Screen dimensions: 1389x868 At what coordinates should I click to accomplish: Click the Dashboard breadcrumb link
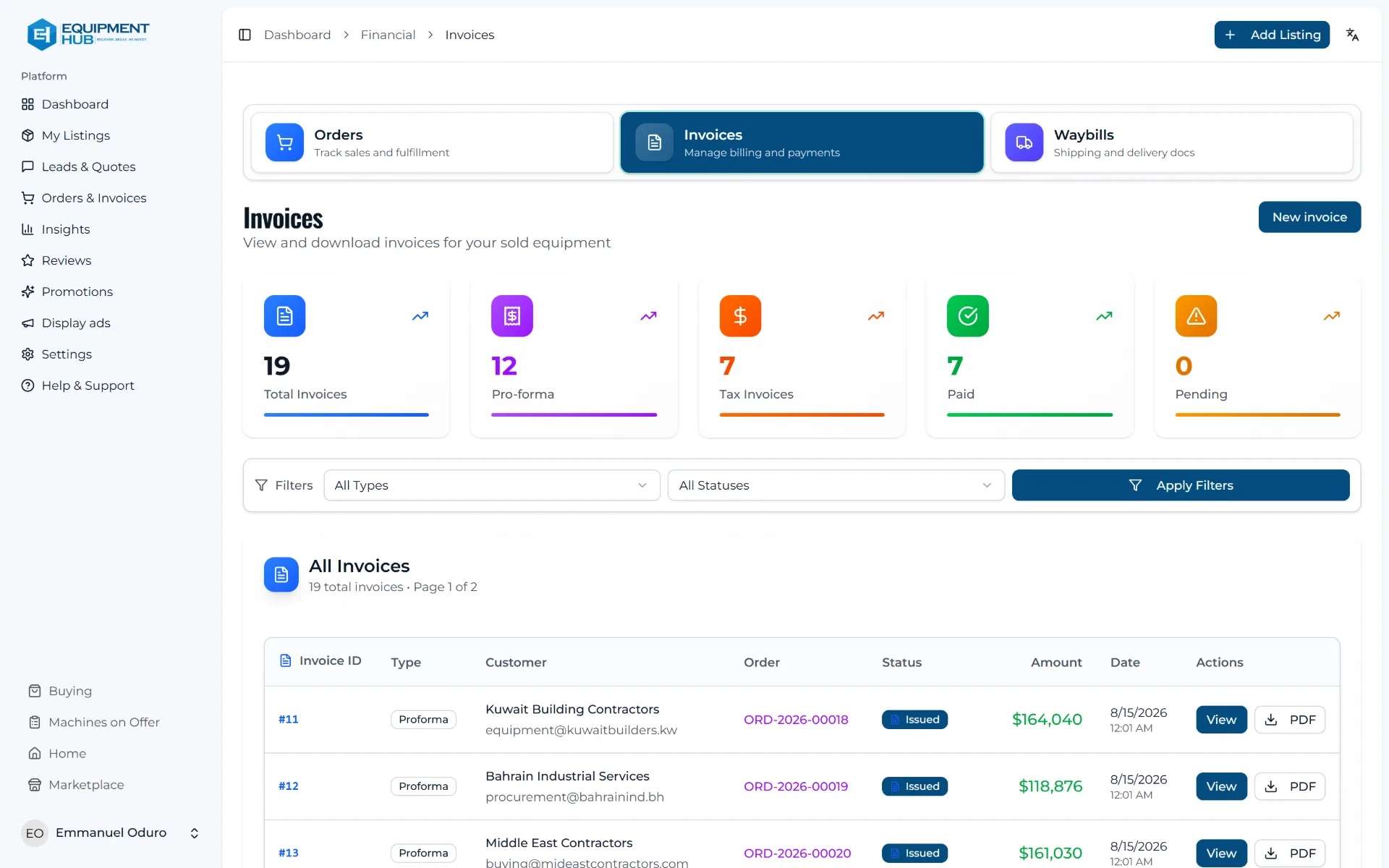click(x=297, y=35)
